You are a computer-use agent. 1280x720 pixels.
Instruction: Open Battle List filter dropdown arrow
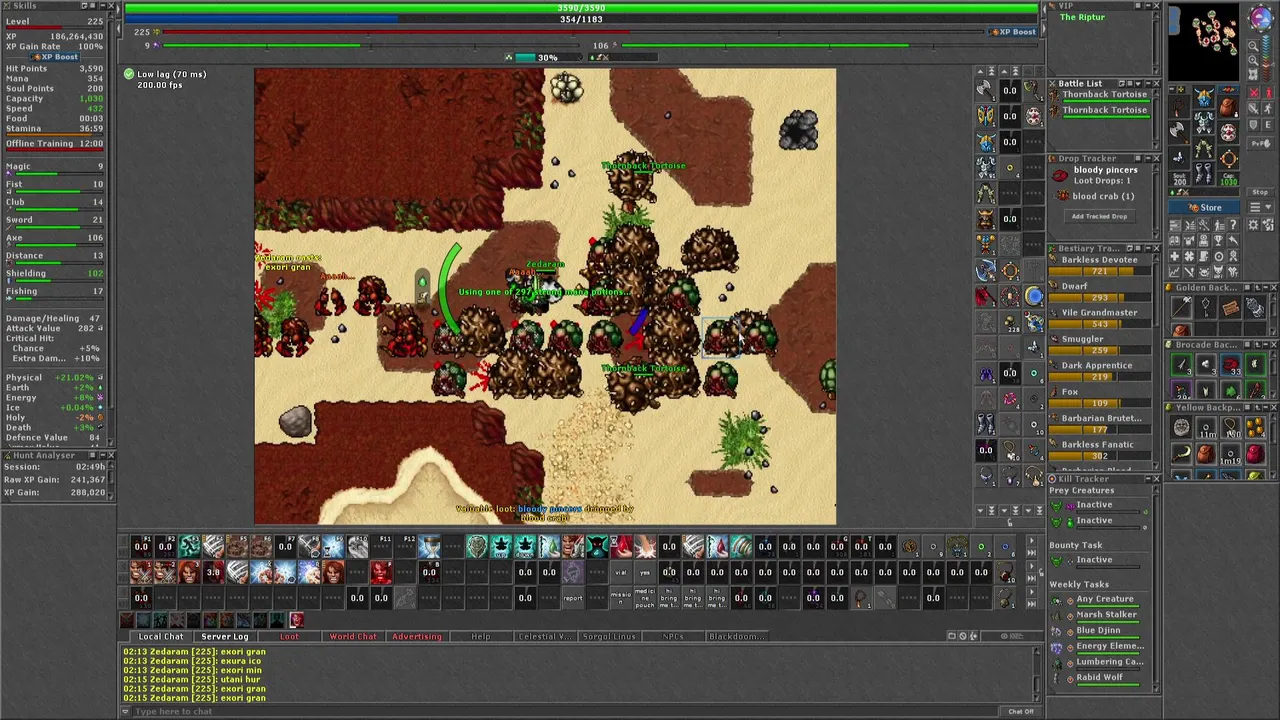pyautogui.click(x=1138, y=84)
